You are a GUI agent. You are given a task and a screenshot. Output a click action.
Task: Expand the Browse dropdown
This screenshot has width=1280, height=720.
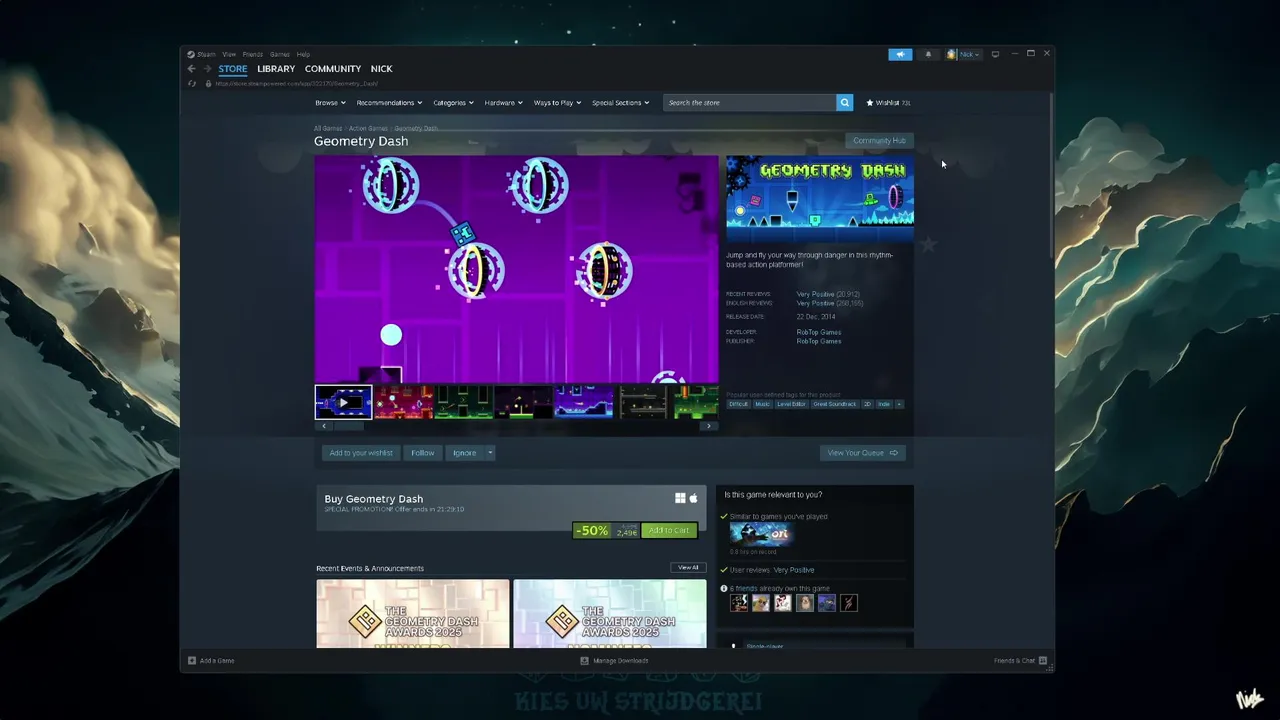click(330, 102)
